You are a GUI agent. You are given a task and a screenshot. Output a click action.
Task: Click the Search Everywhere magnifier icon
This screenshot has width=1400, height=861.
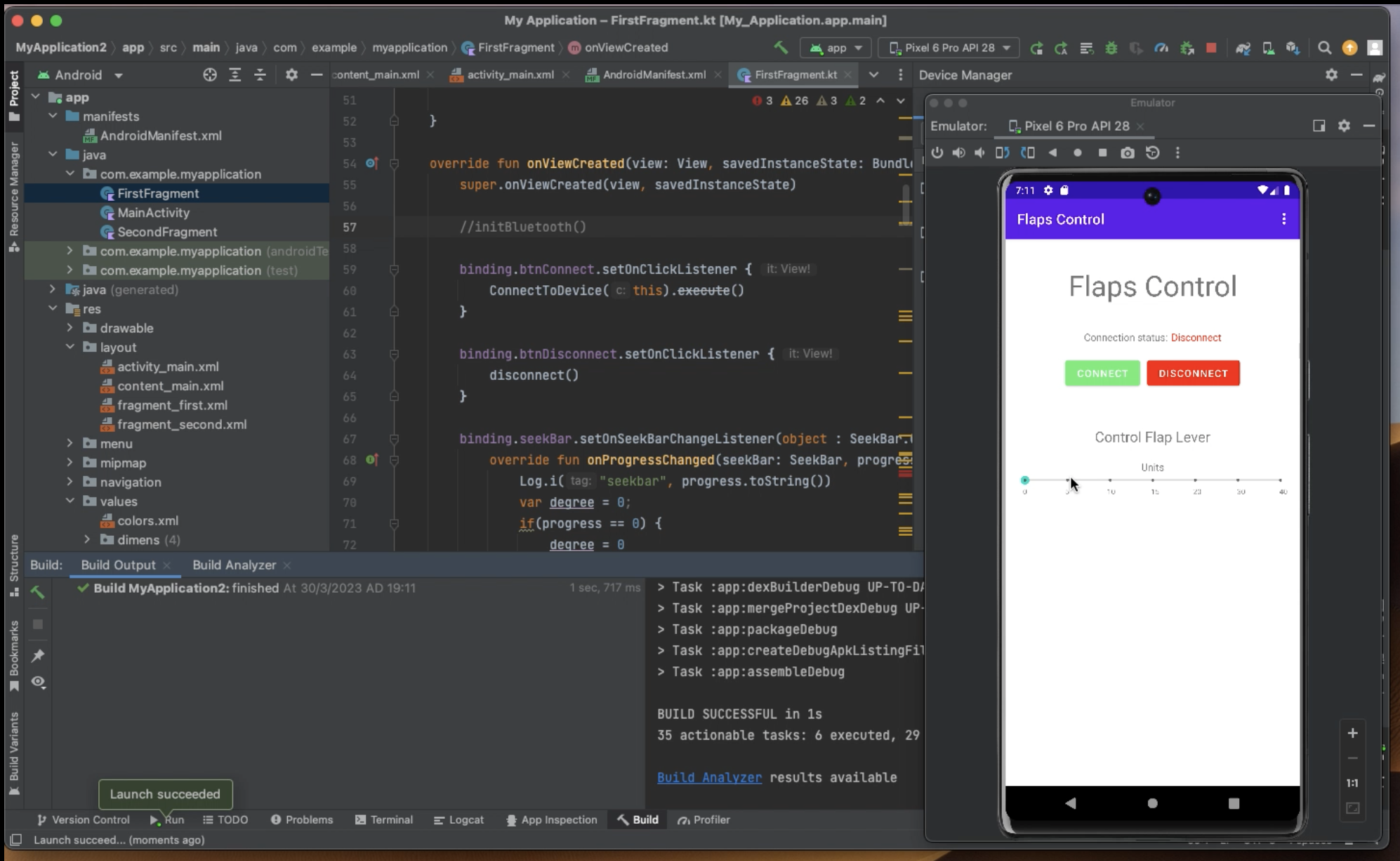point(1324,48)
